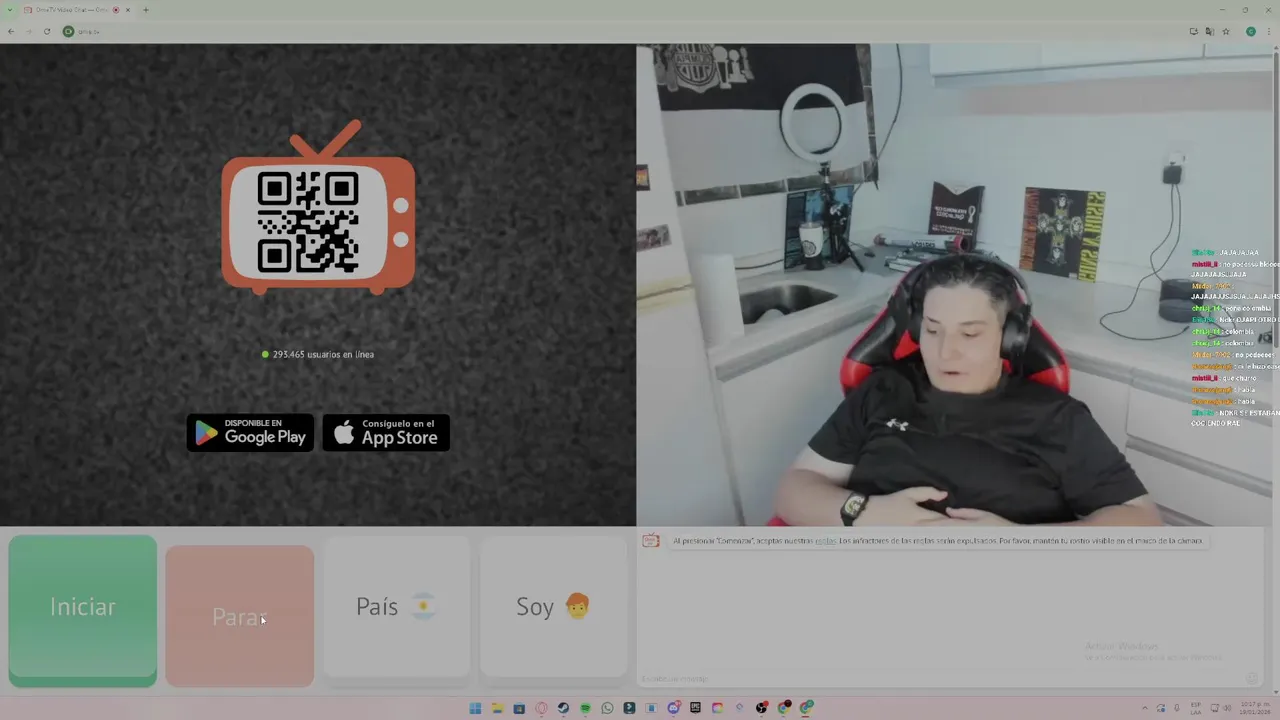Click the red Parar button

[x=239, y=616]
